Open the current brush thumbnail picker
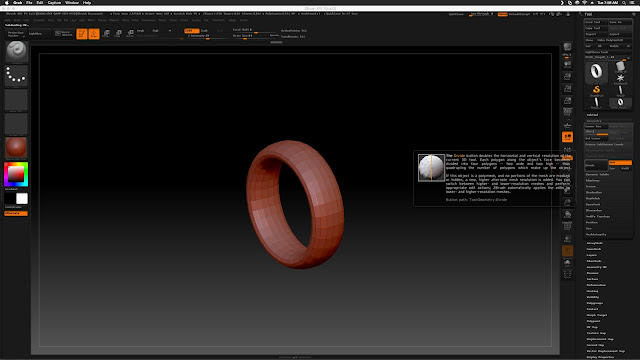640x360 pixels. pos(16,51)
